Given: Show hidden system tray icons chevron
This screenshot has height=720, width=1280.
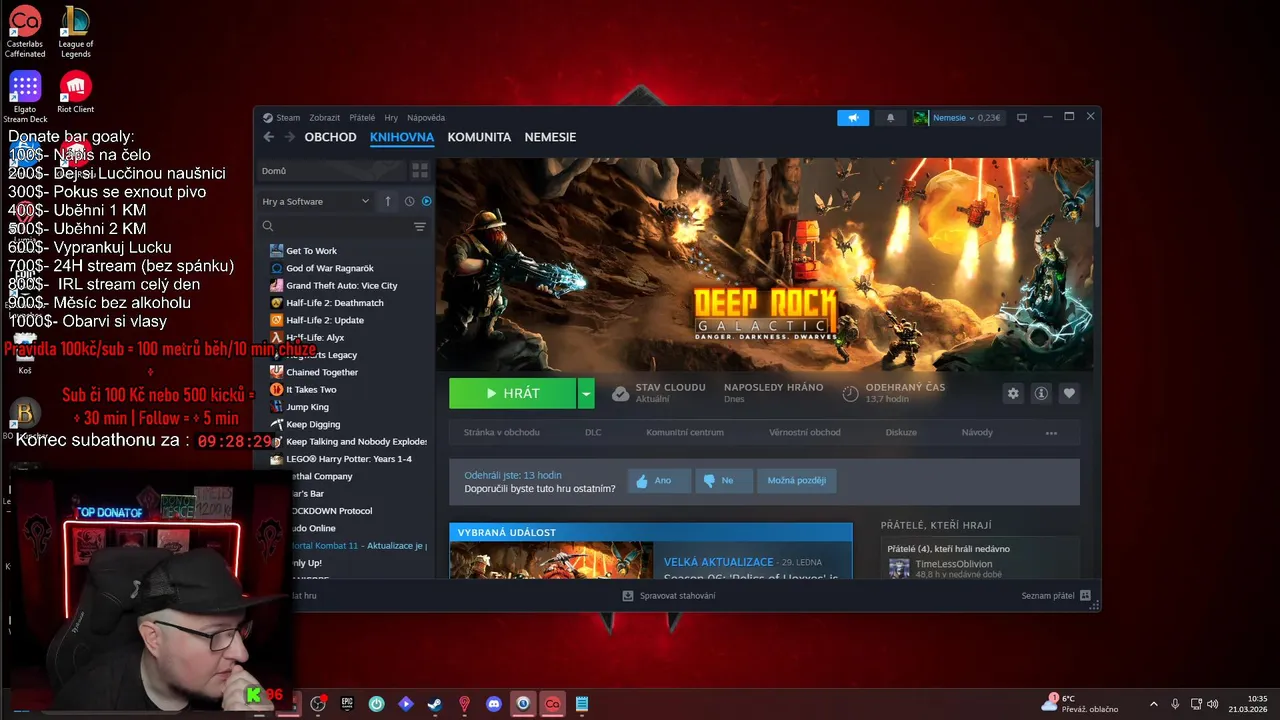Looking at the screenshot, I should (1153, 704).
